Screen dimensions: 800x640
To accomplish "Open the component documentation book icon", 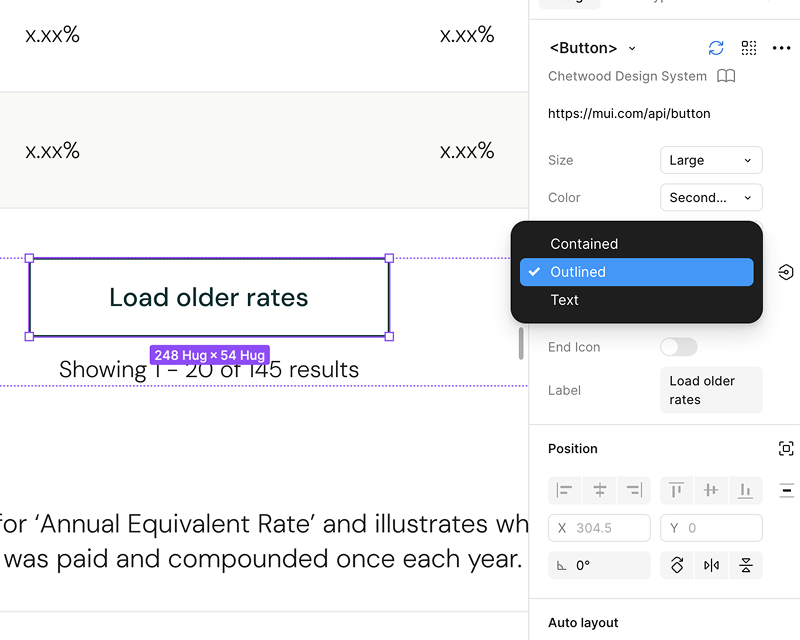I will click(727, 76).
